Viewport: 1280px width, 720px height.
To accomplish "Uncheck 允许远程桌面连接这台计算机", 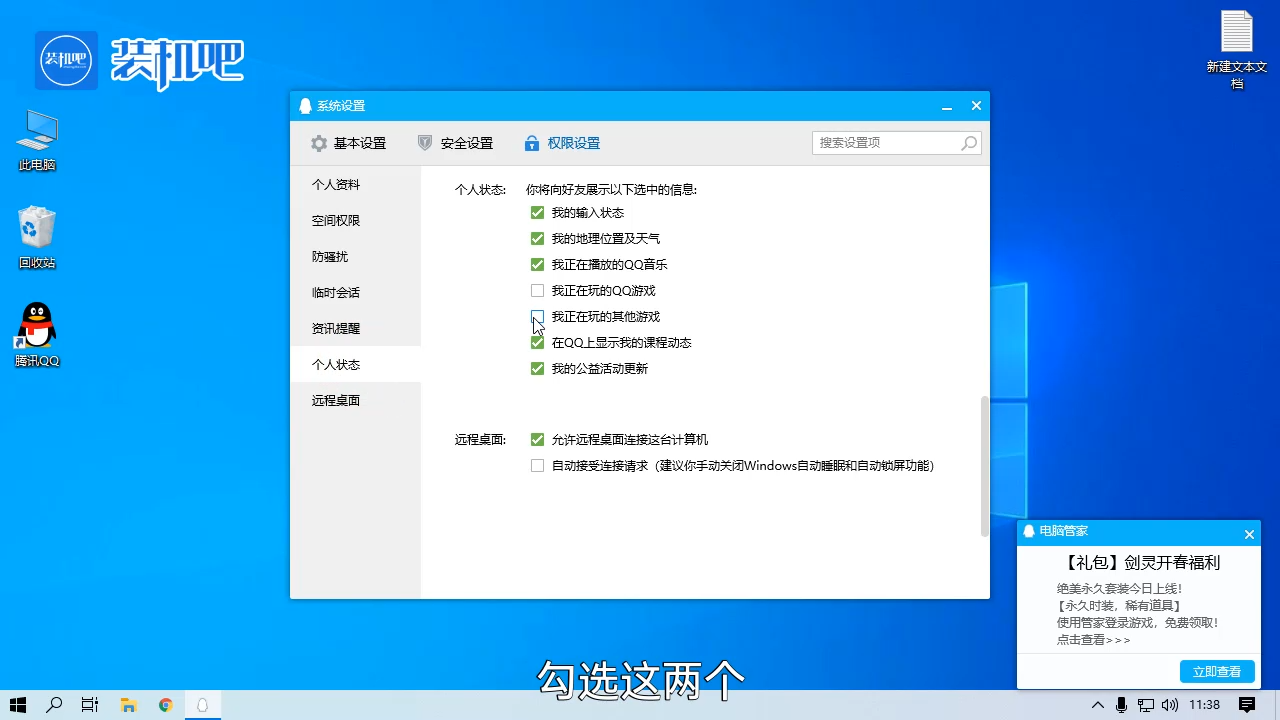I will [x=537, y=439].
